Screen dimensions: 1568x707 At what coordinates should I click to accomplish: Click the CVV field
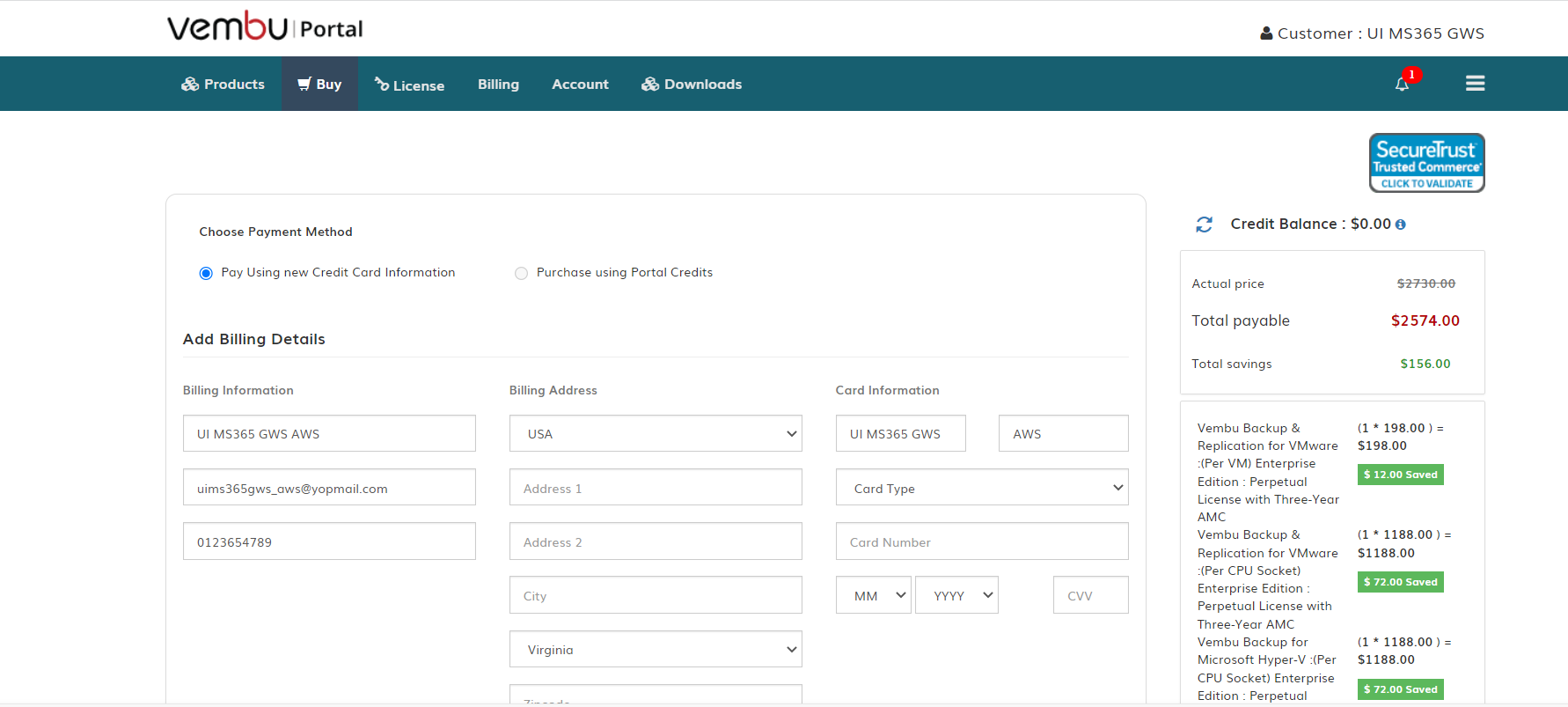coord(1090,595)
